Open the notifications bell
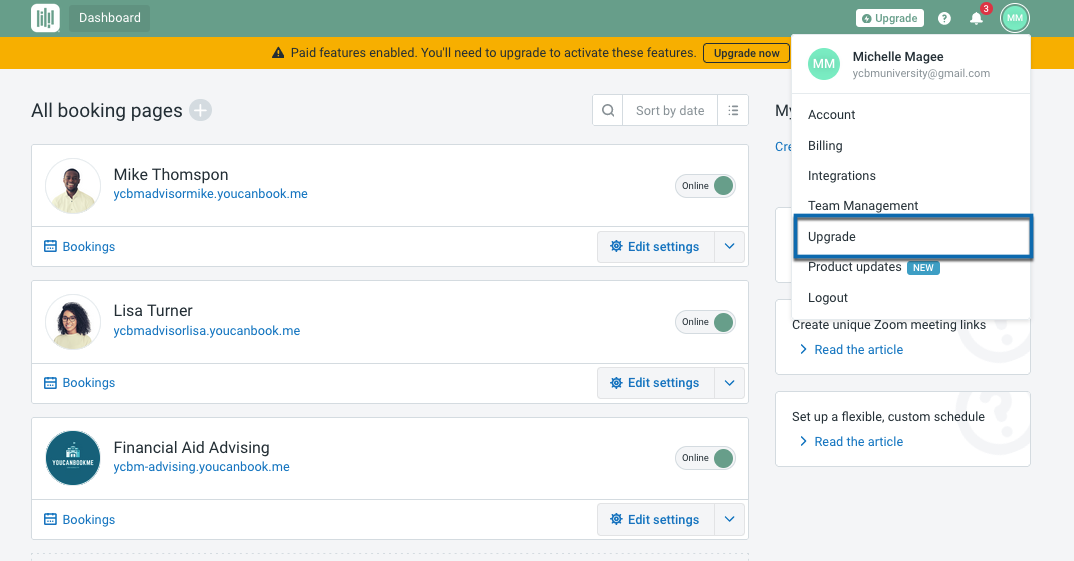 pyautogui.click(x=976, y=18)
